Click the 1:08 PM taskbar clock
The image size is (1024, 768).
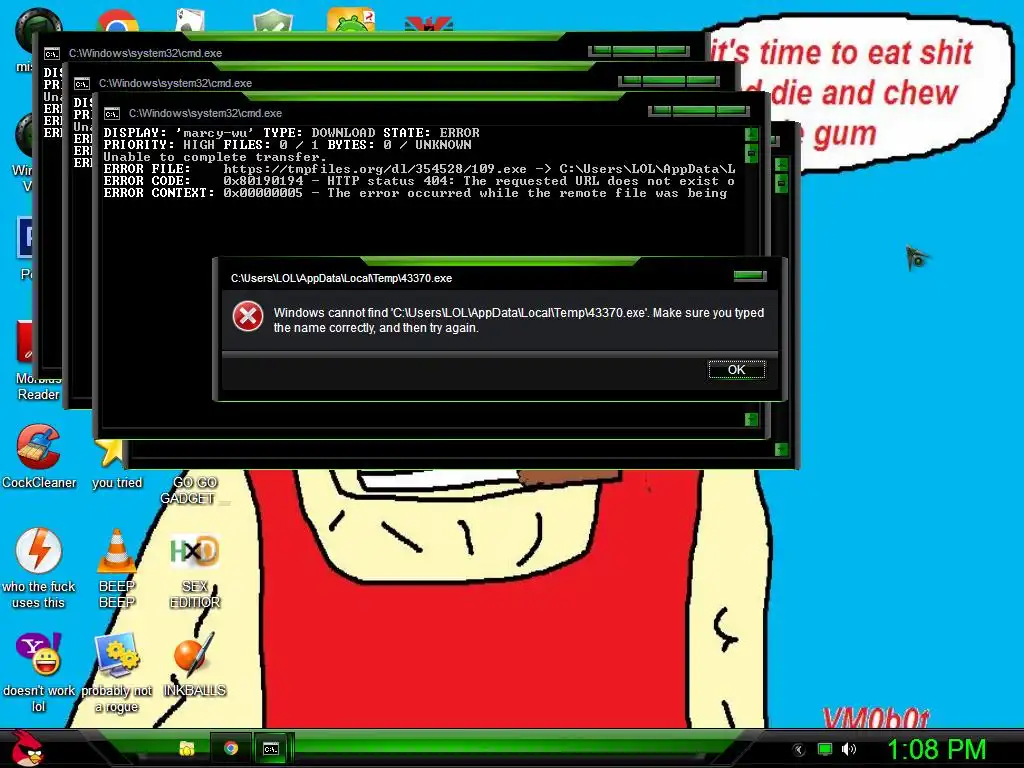[x=936, y=749]
